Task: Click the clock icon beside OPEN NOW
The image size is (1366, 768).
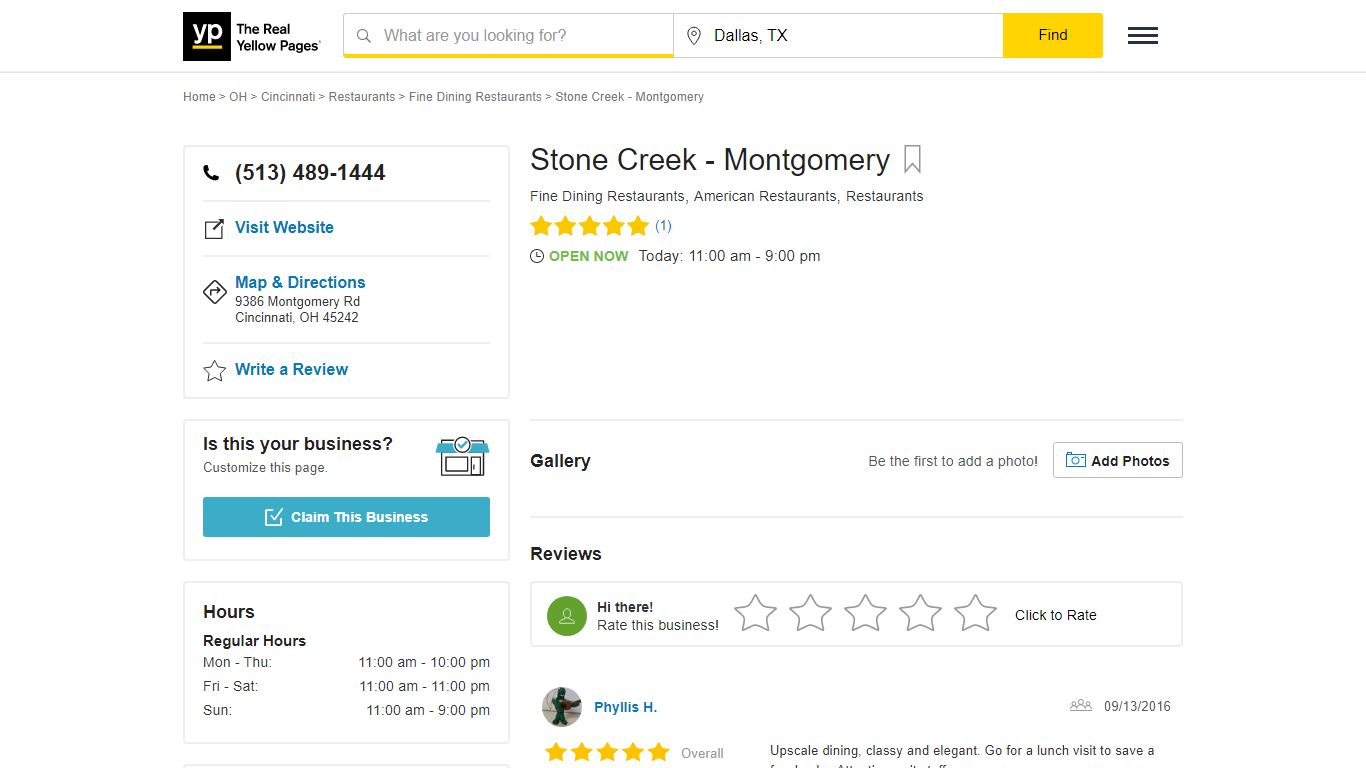Action: pos(537,256)
